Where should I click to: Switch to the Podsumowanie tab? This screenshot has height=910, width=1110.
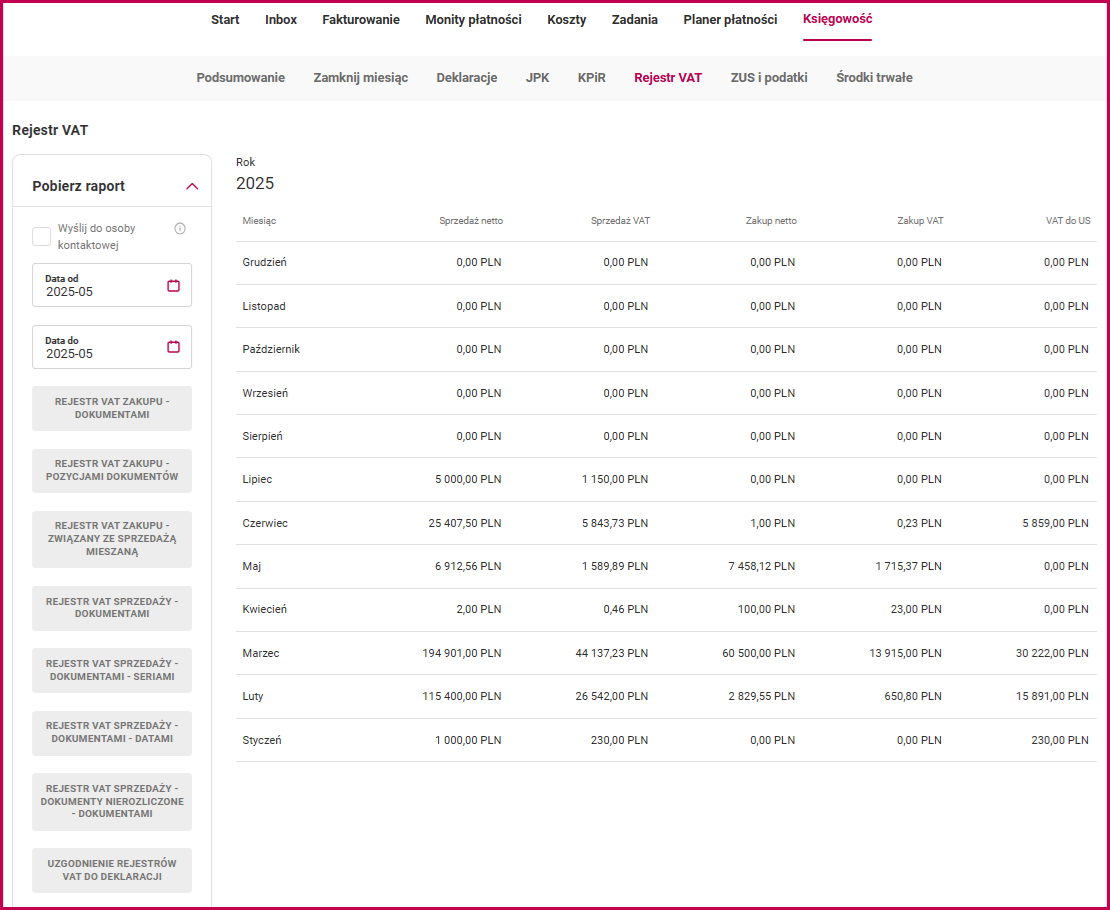click(241, 78)
